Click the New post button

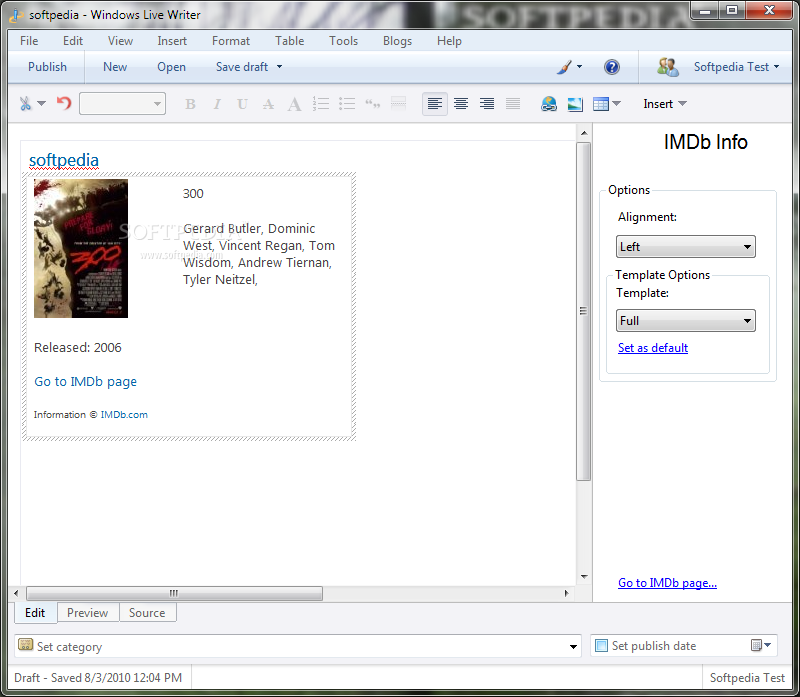pos(115,67)
